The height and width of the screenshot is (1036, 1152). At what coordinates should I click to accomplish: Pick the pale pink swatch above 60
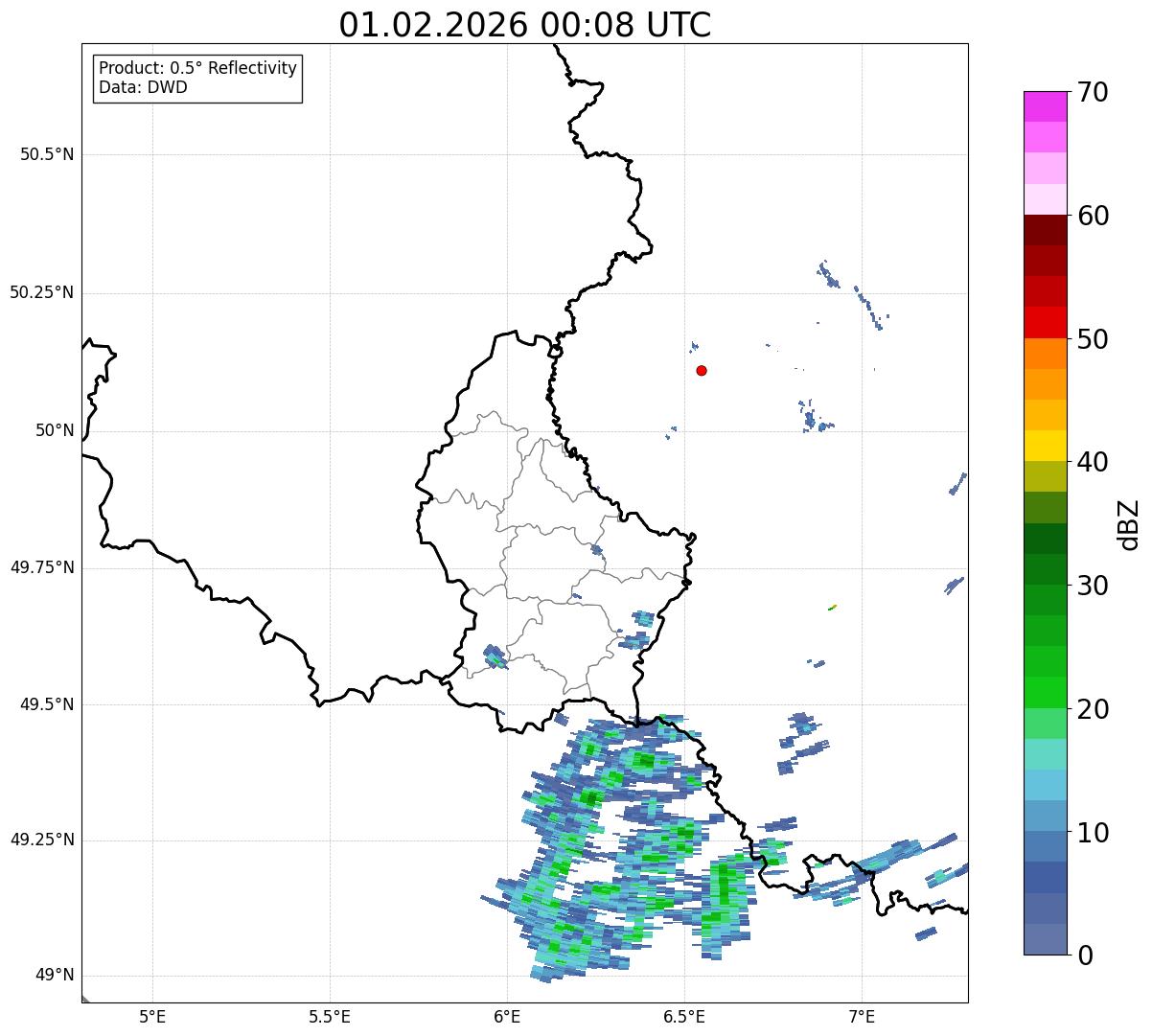[x=1046, y=199]
